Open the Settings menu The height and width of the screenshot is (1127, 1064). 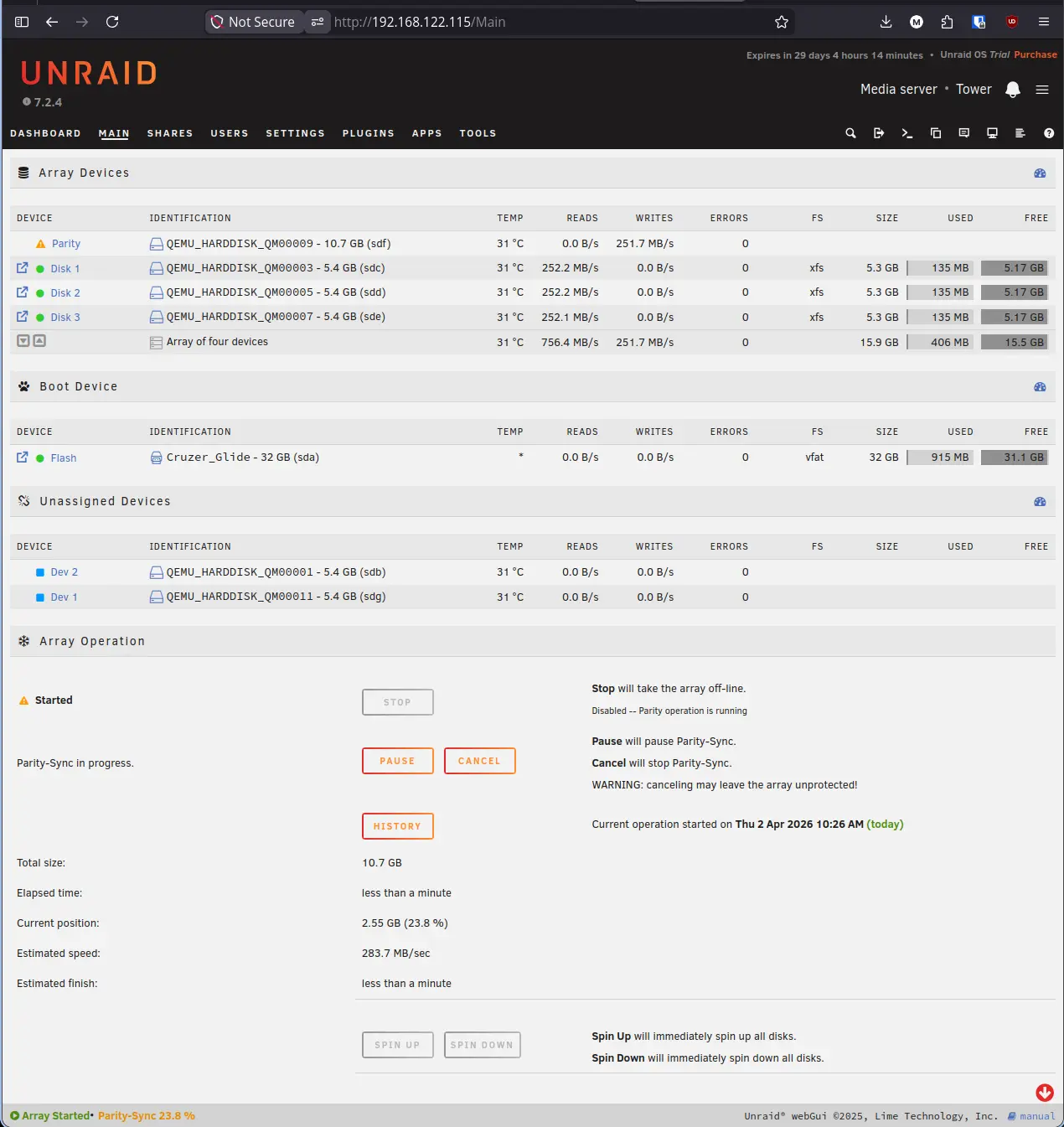tap(295, 133)
